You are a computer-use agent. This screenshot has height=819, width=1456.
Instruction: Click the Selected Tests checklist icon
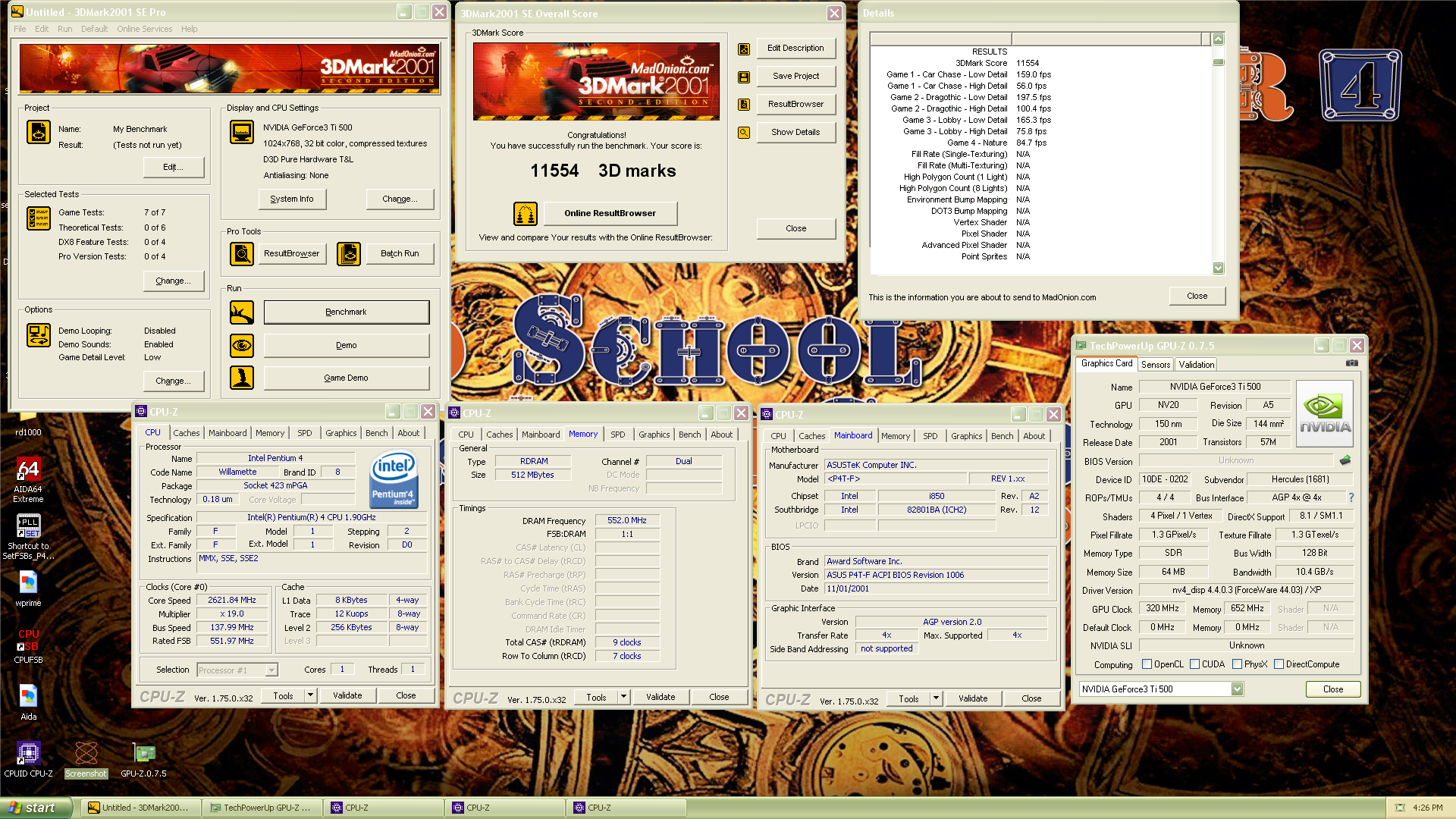click(x=39, y=218)
